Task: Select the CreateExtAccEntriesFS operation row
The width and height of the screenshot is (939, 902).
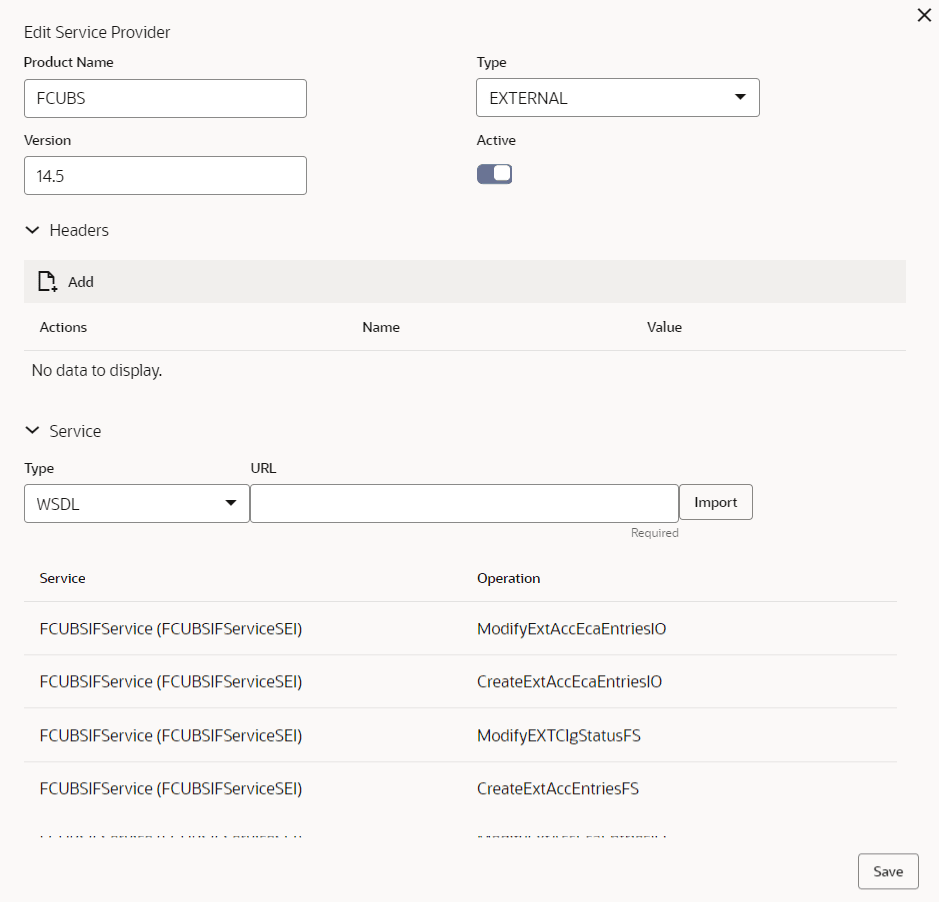Action: [x=557, y=789]
